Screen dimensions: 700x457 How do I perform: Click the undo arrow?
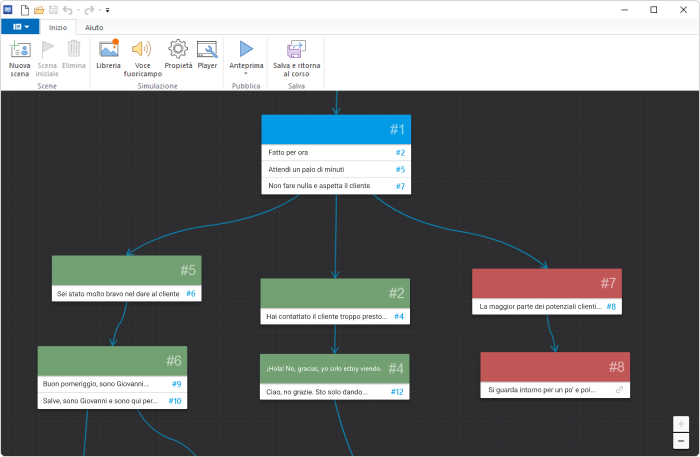pos(68,10)
